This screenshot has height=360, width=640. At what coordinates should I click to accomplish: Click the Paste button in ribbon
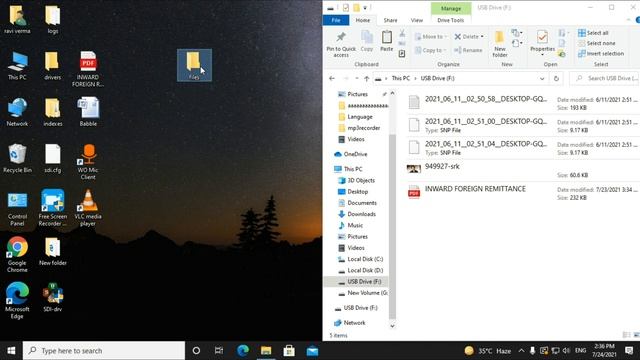387,41
